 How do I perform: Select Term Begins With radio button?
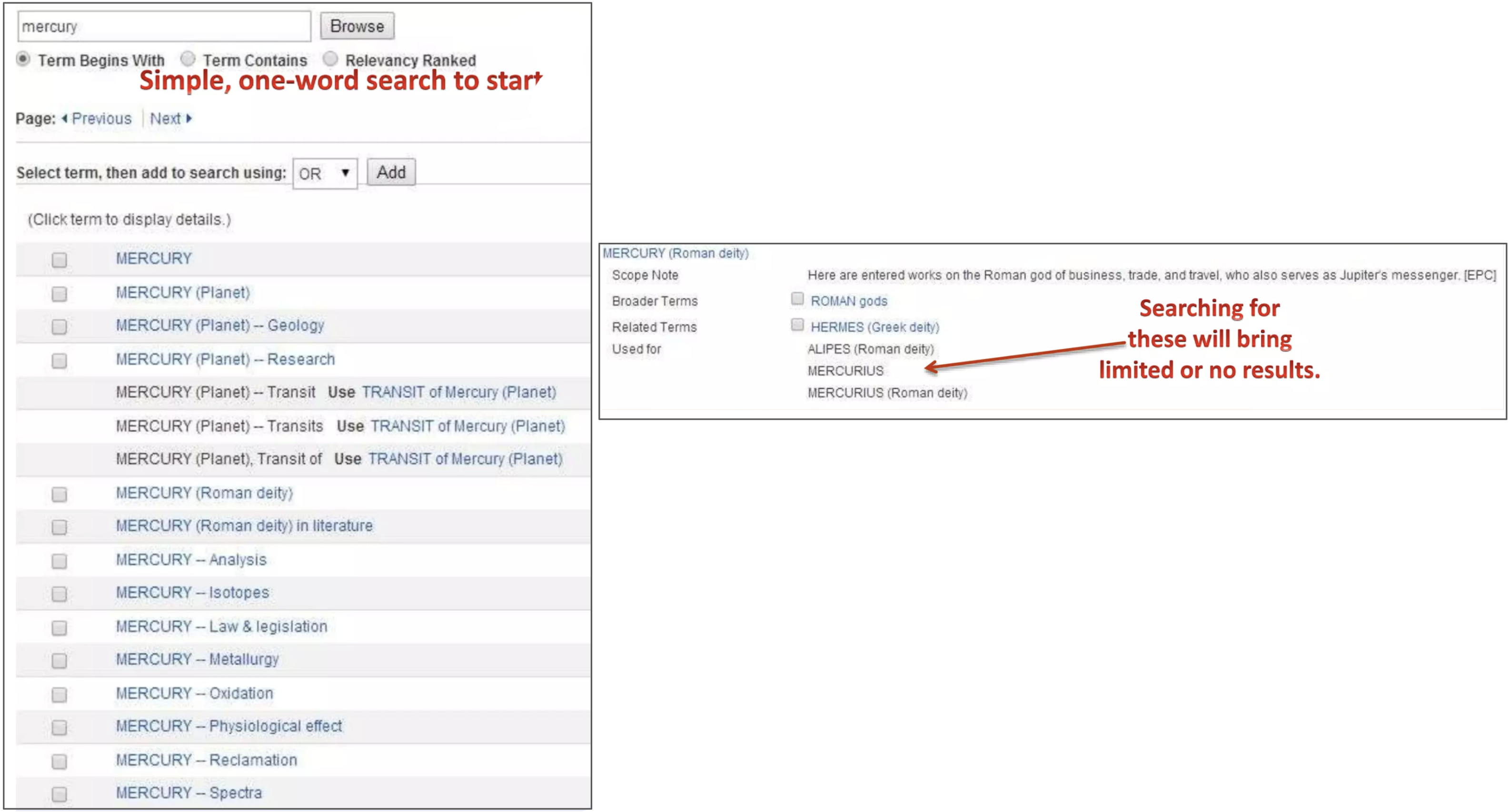tap(23, 59)
